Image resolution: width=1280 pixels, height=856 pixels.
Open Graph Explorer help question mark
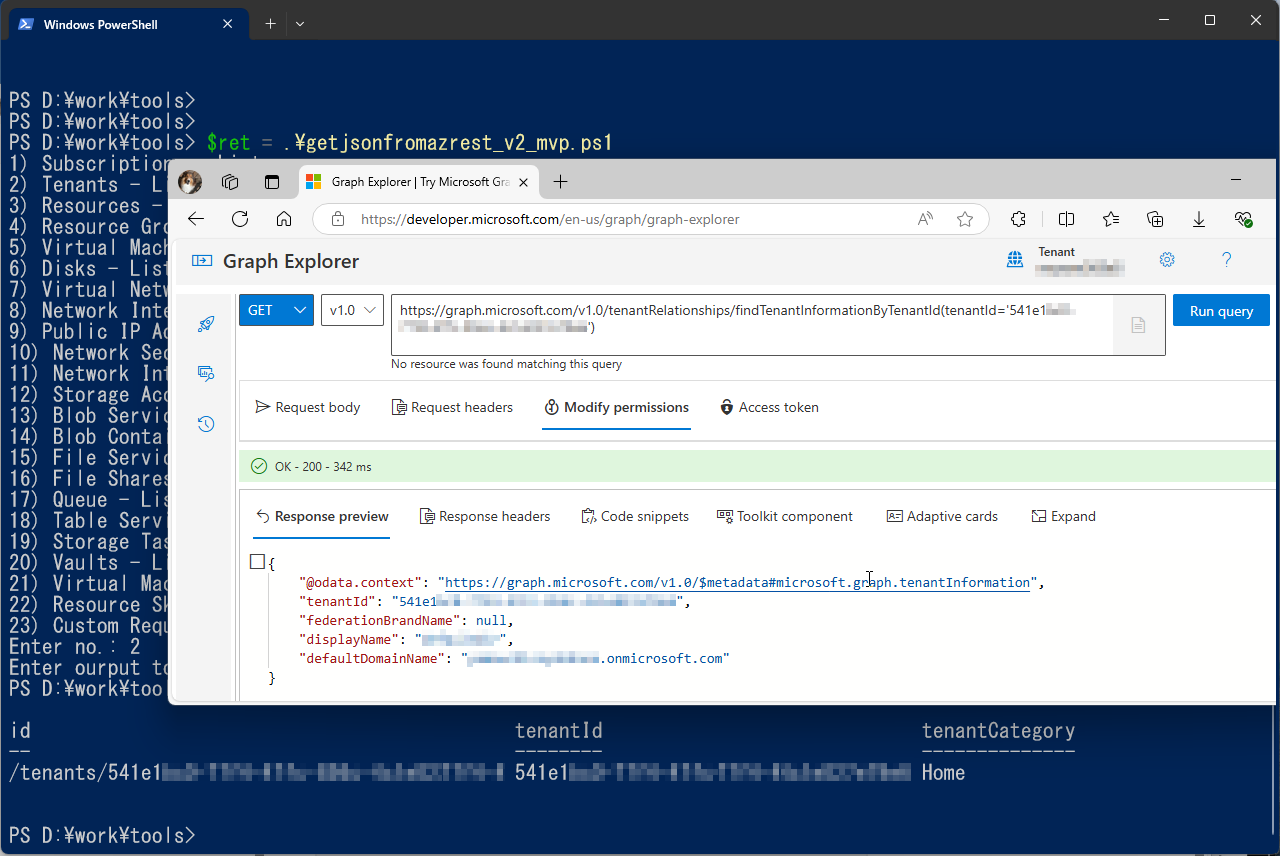[1227, 260]
